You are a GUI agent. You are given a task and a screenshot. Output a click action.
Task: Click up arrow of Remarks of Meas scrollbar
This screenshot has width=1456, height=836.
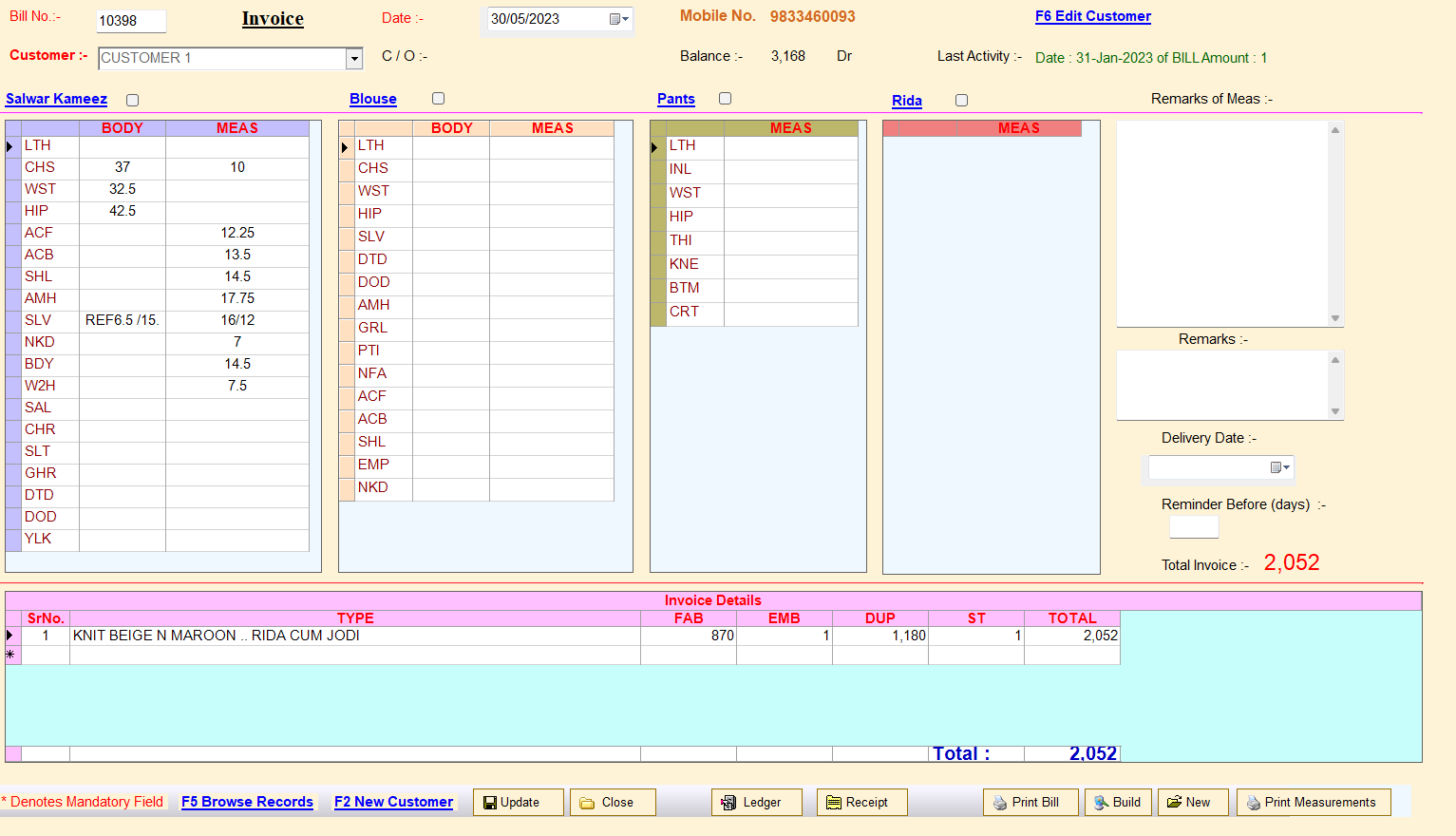click(x=1335, y=130)
